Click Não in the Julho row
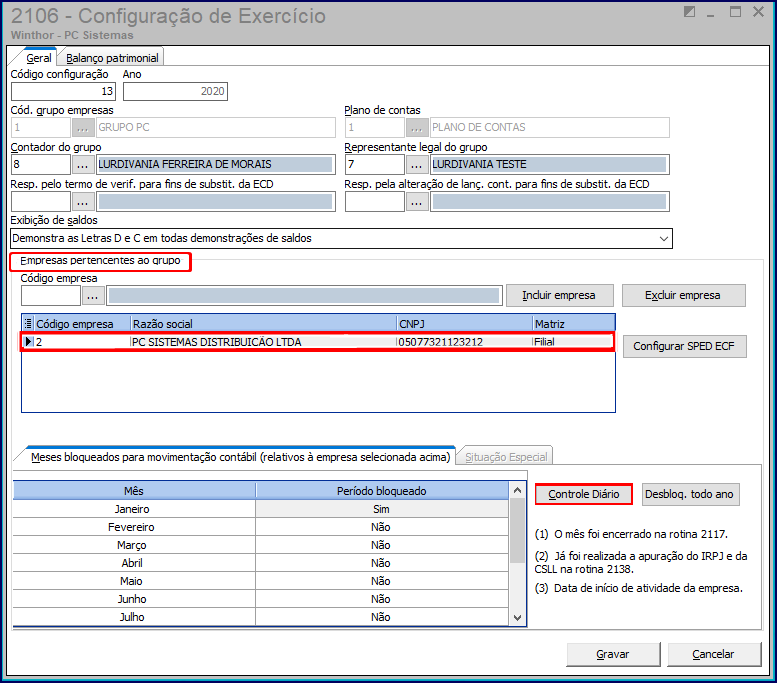Viewport: 777px width, 683px height. click(381, 617)
